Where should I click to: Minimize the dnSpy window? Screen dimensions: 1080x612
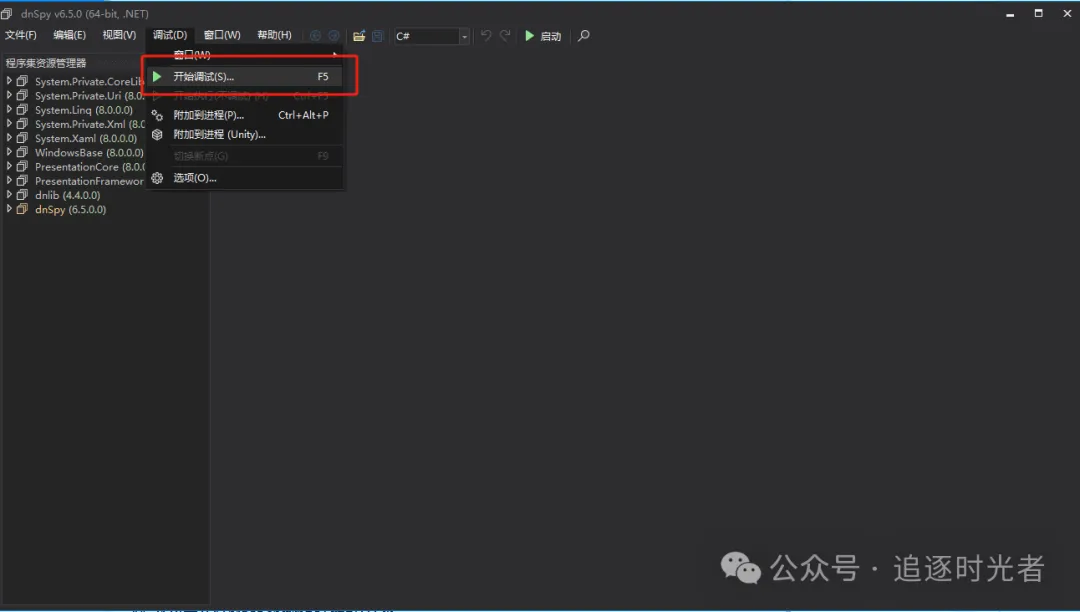point(1010,14)
